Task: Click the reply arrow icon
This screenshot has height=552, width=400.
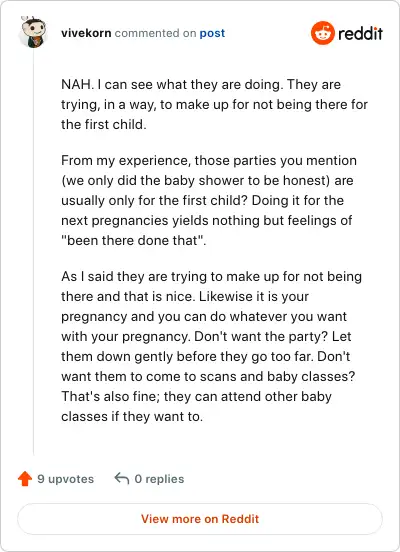Action: click(122, 478)
